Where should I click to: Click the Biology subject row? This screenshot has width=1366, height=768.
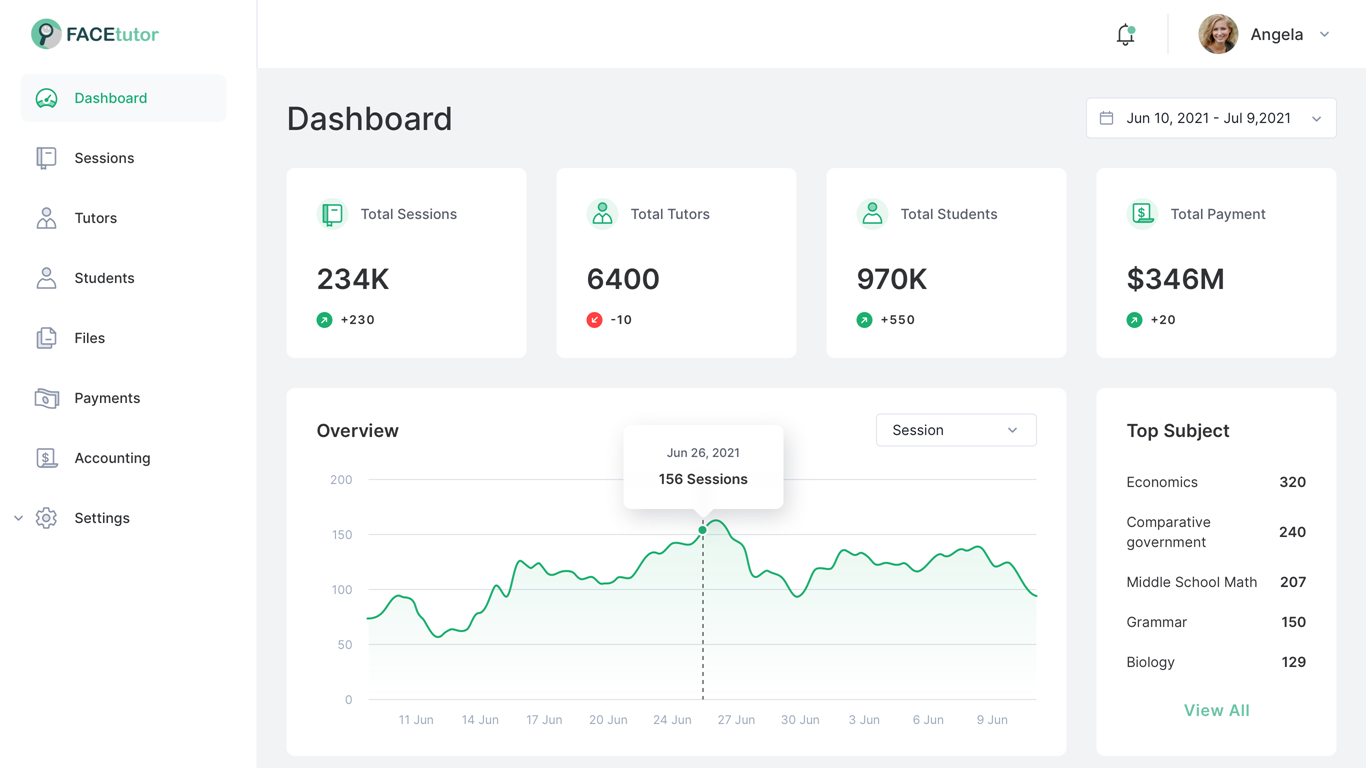coord(1216,662)
